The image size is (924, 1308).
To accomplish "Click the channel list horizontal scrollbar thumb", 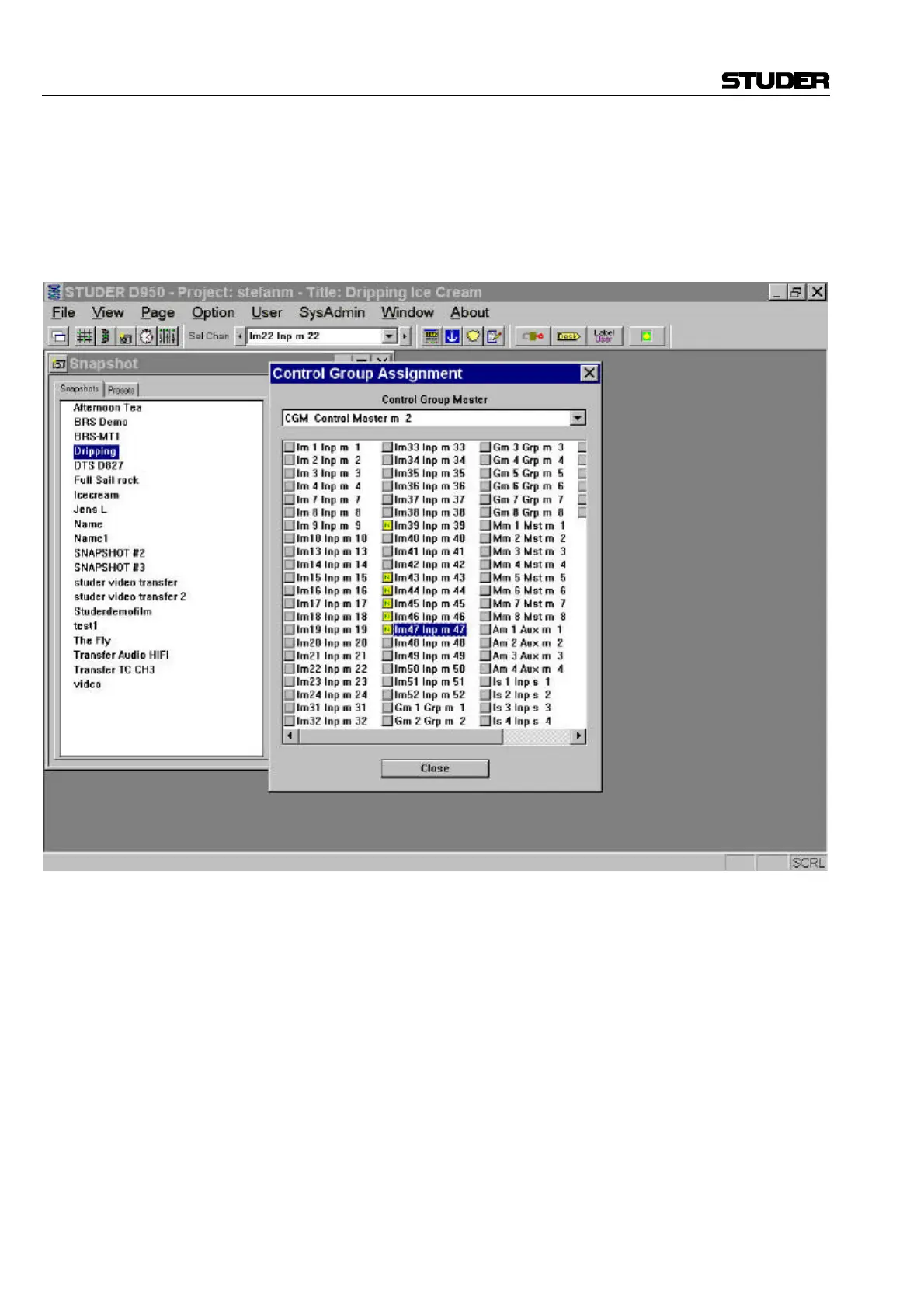I will 401,736.
